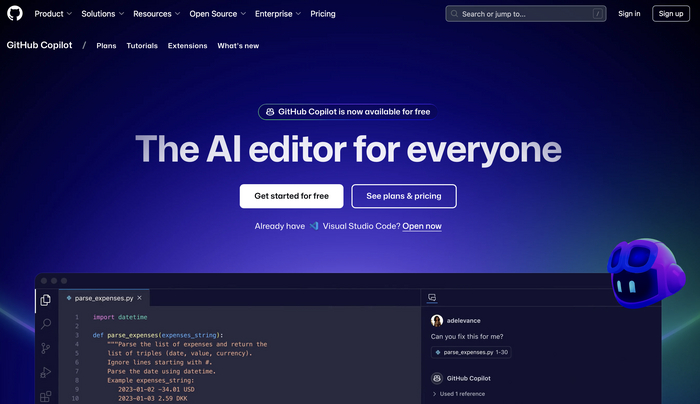Open the chat panel icon
Image resolution: width=700 pixels, height=404 pixels.
432,297
